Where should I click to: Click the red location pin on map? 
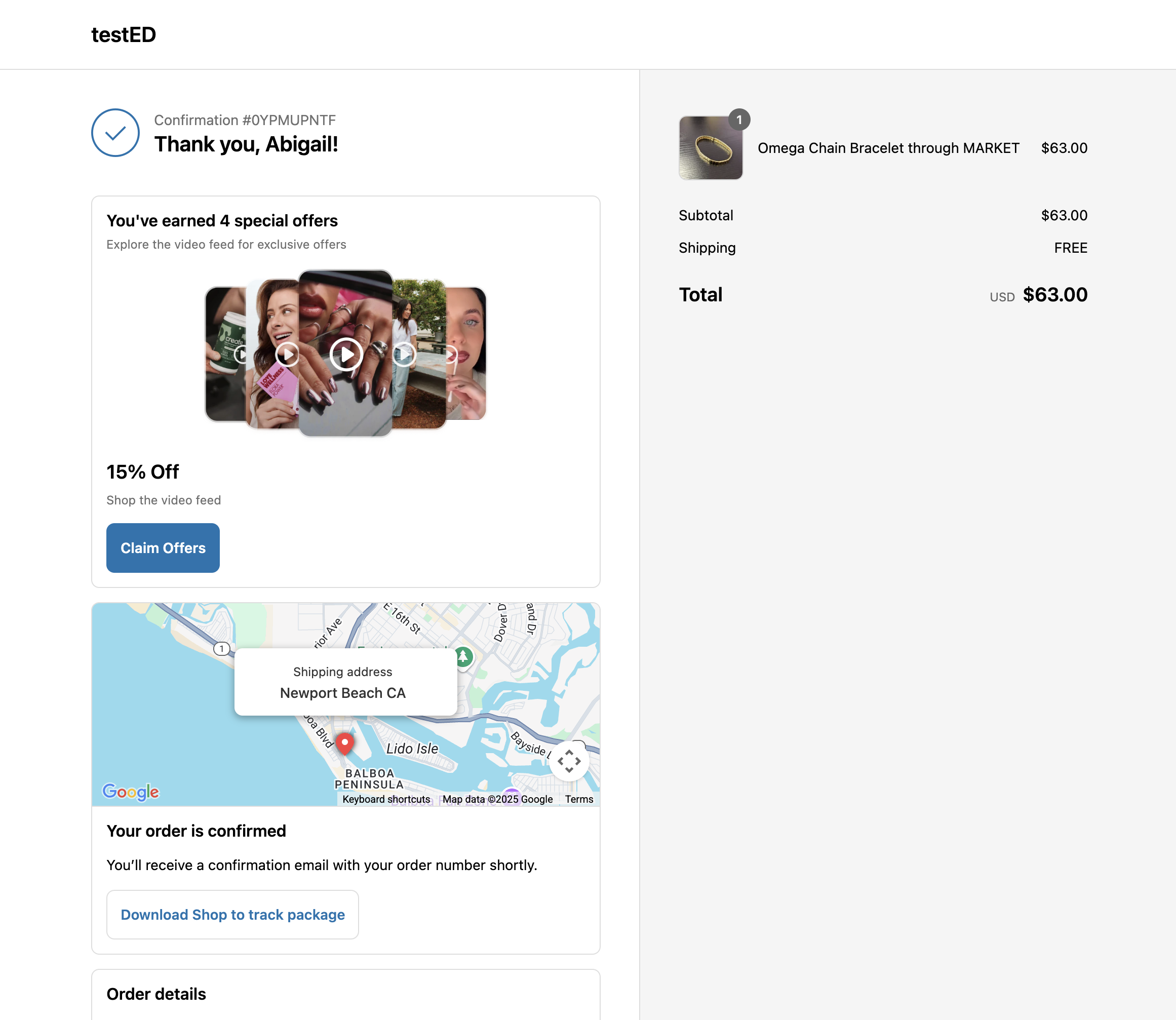pyautogui.click(x=344, y=743)
